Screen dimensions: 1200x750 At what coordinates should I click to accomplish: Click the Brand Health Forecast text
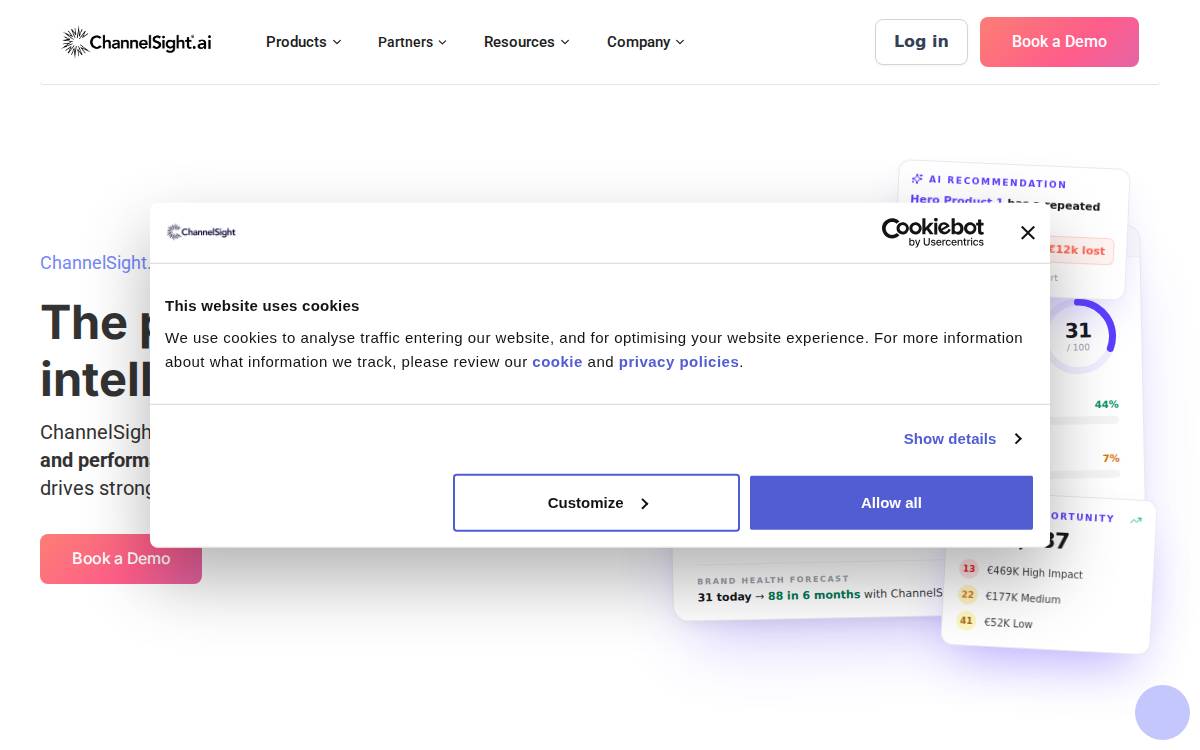(773, 579)
